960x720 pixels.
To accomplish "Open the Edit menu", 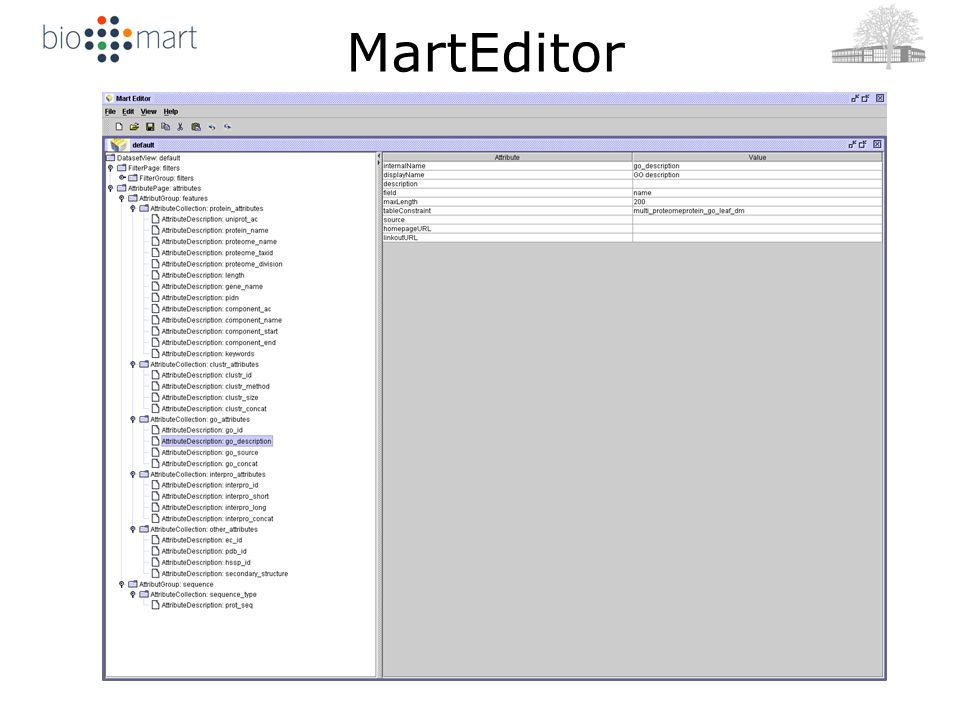I will pyautogui.click(x=128, y=111).
